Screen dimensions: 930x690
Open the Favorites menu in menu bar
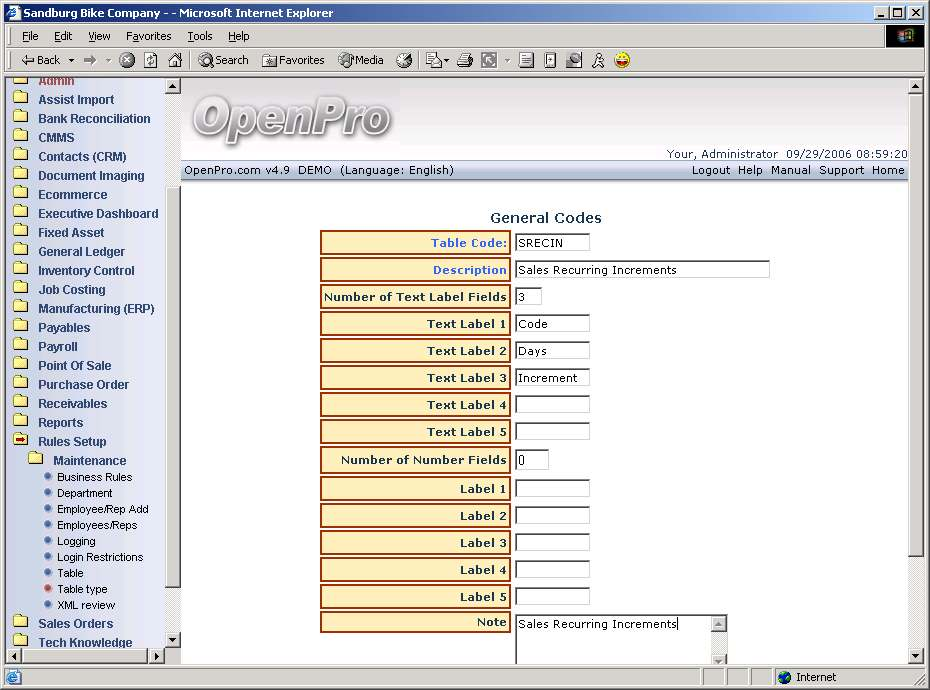click(x=148, y=36)
